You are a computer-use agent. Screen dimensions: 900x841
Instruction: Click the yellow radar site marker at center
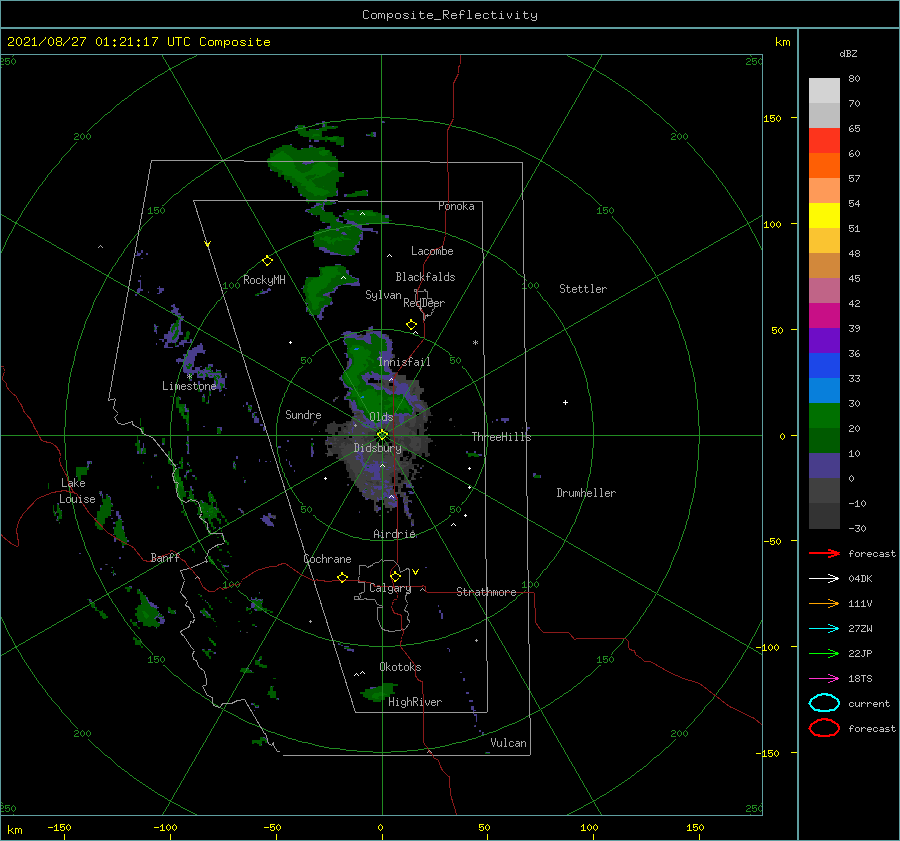382,435
